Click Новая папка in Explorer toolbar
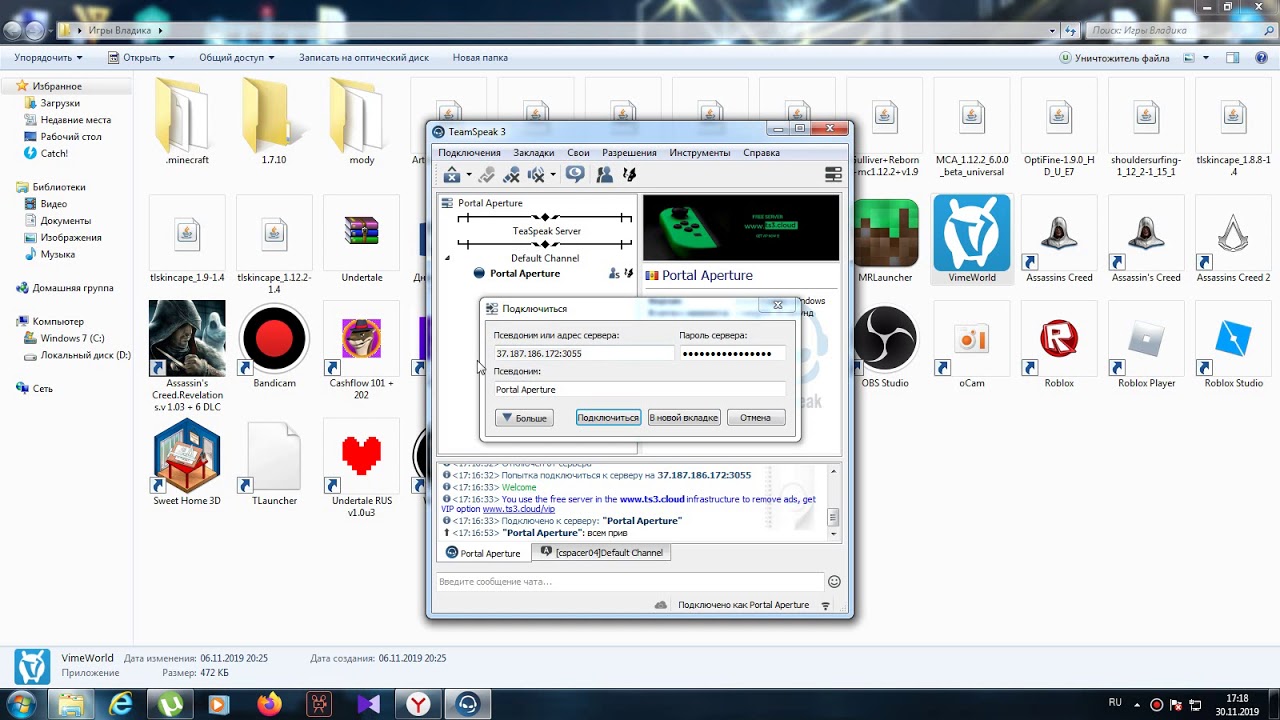The image size is (1280, 720). point(480,57)
